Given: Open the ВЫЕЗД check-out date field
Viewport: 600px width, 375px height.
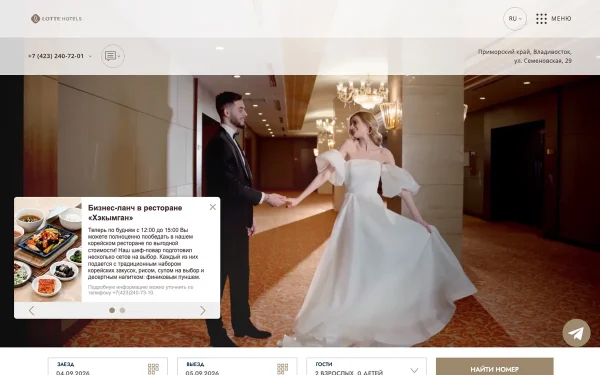Looking at the screenshot, I should 237,367.
